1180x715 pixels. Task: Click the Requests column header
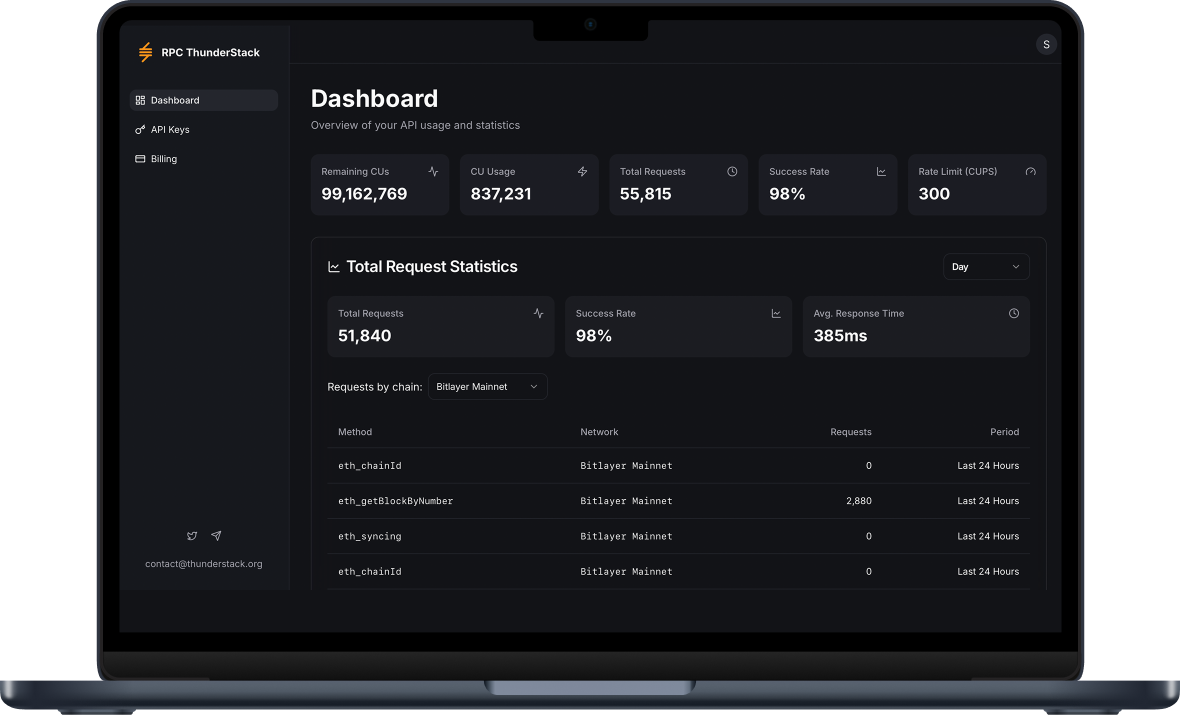pos(850,432)
